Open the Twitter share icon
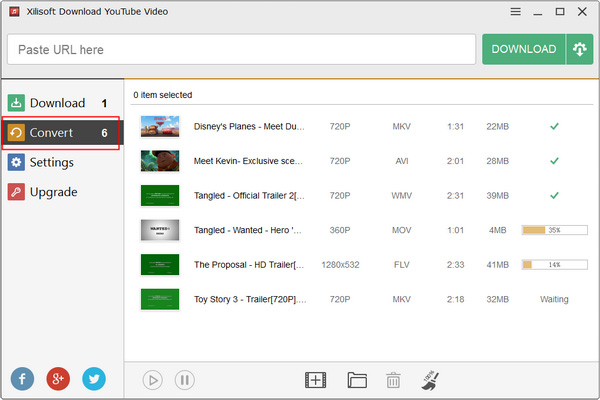This screenshot has width=600, height=400. point(94,379)
